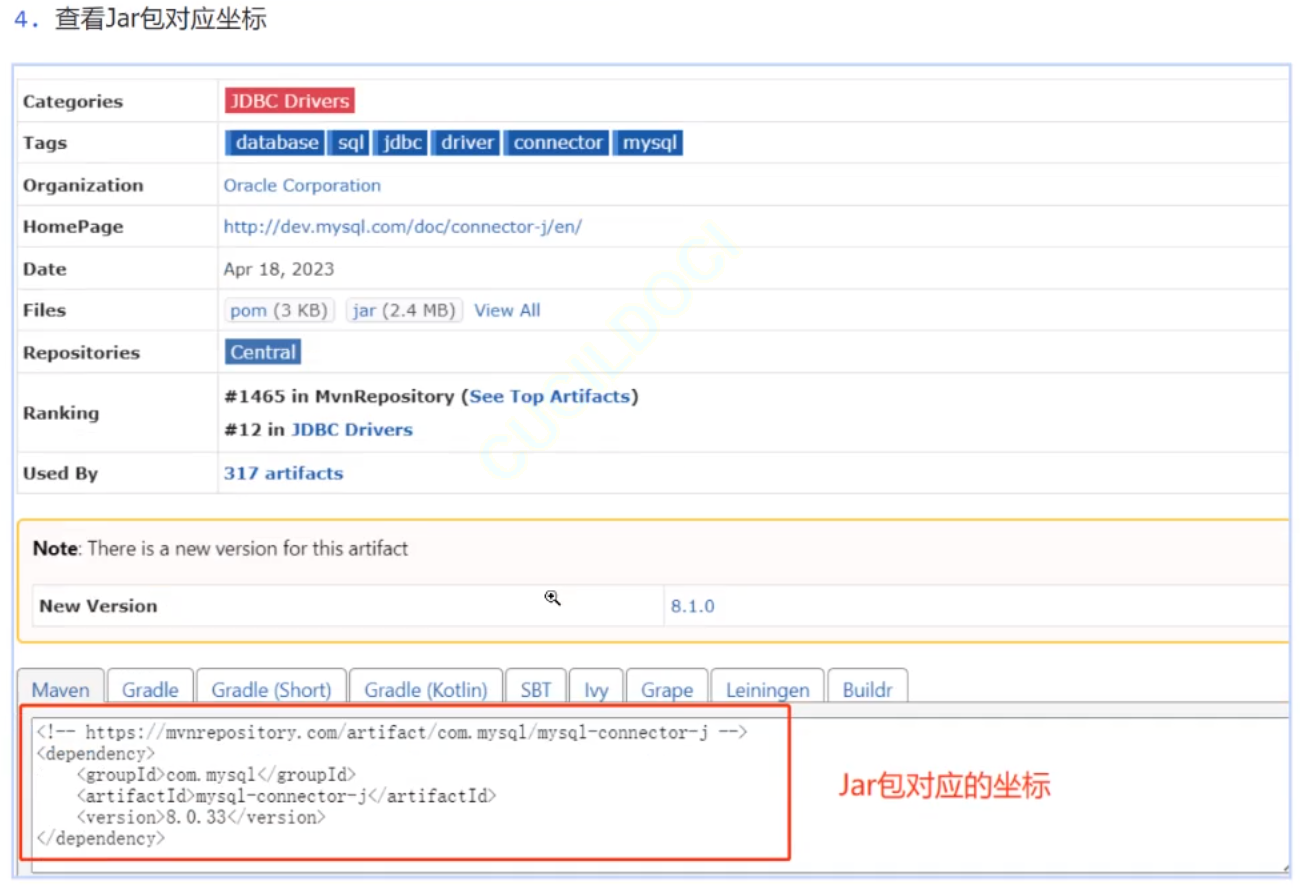Open Oracle Corporation organization link
The width and height of the screenshot is (1300, 888).
coord(302,185)
